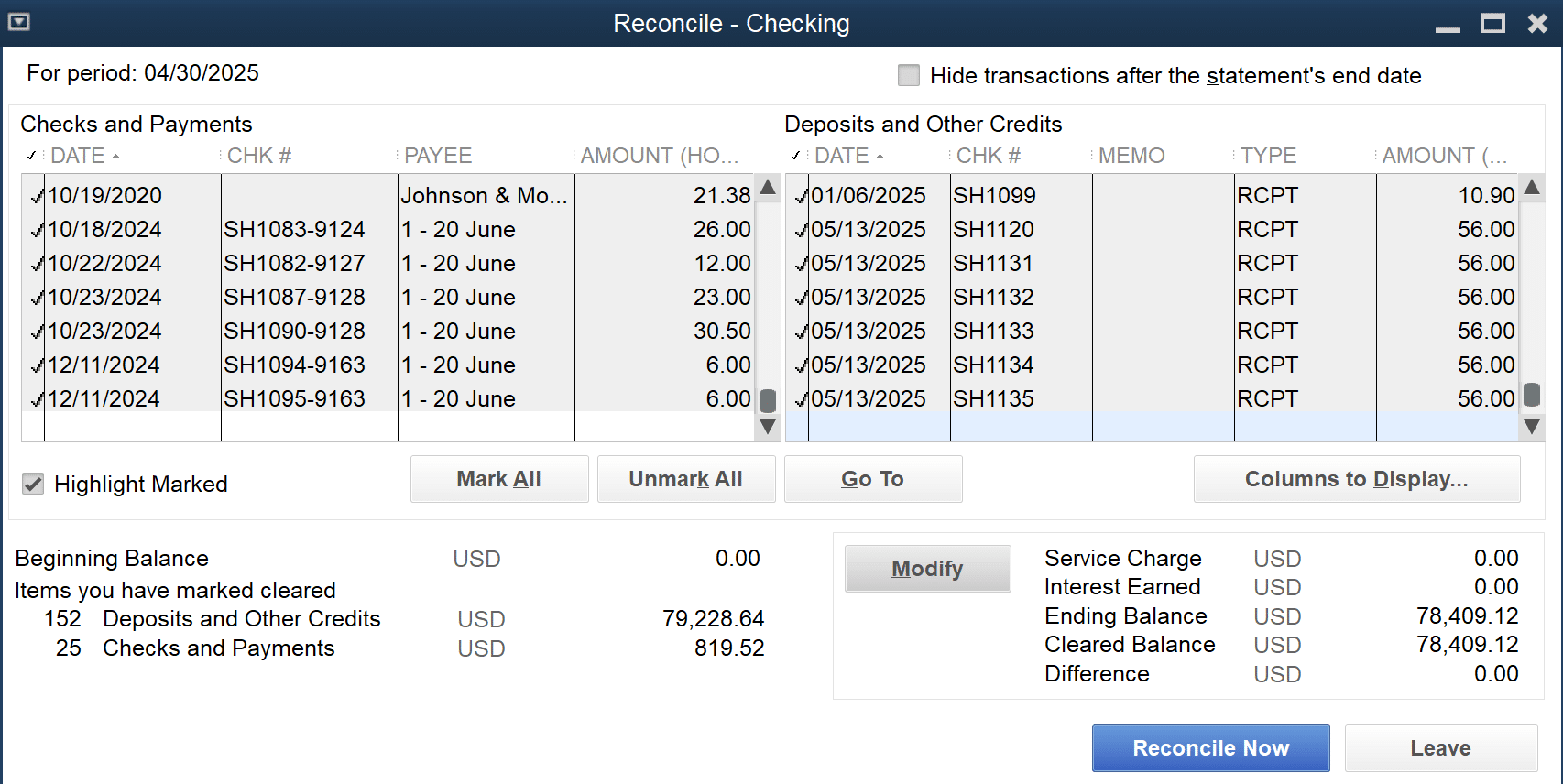Click the checkmark column header in Checks and Payments
Image resolution: width=1563 pixels, height=784 pixels.
pos(32,156)
